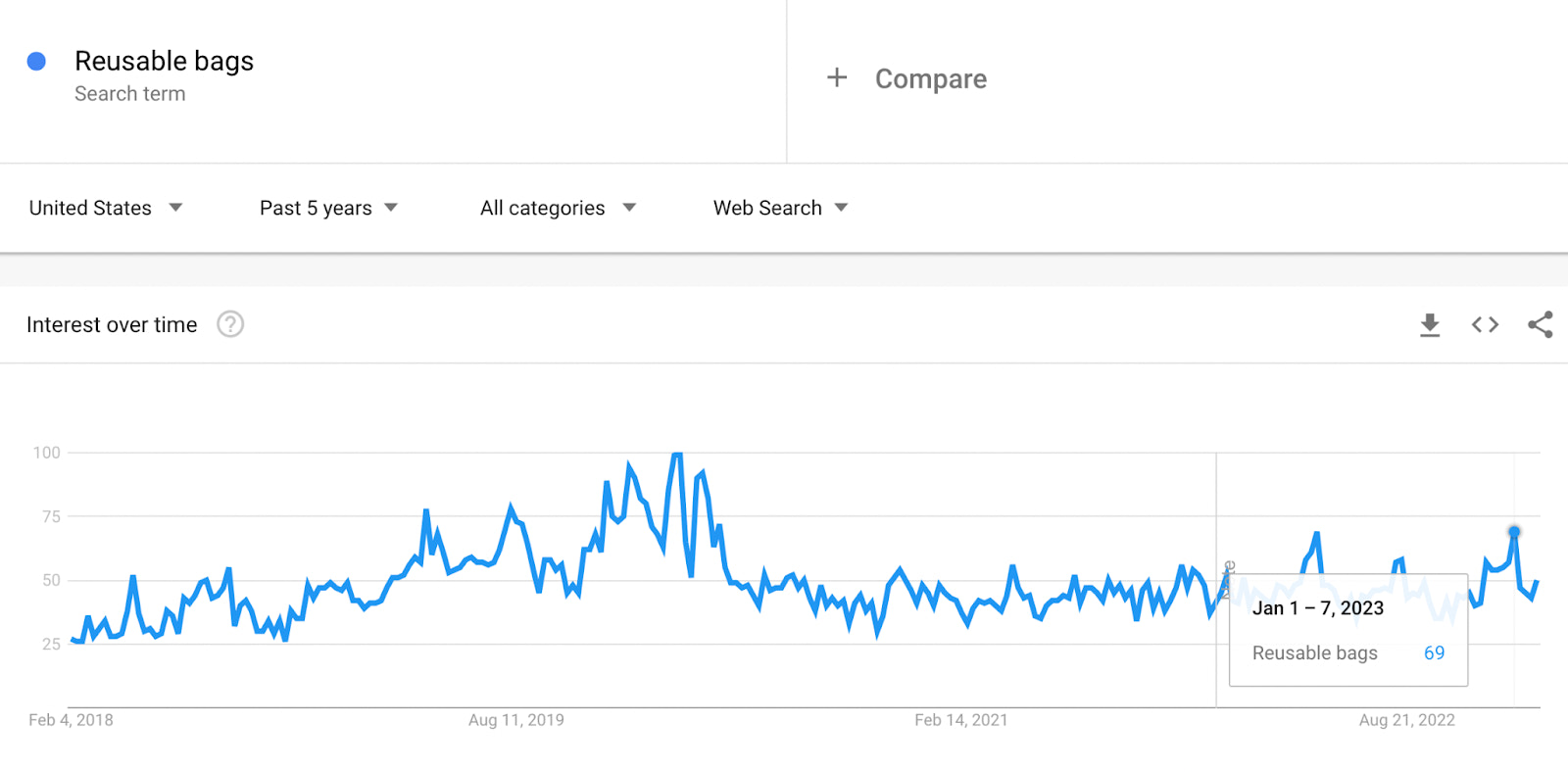
Task: Click the Feb 4, 2018 axis label
Action: pyautogui.click(x=71, y=719)
